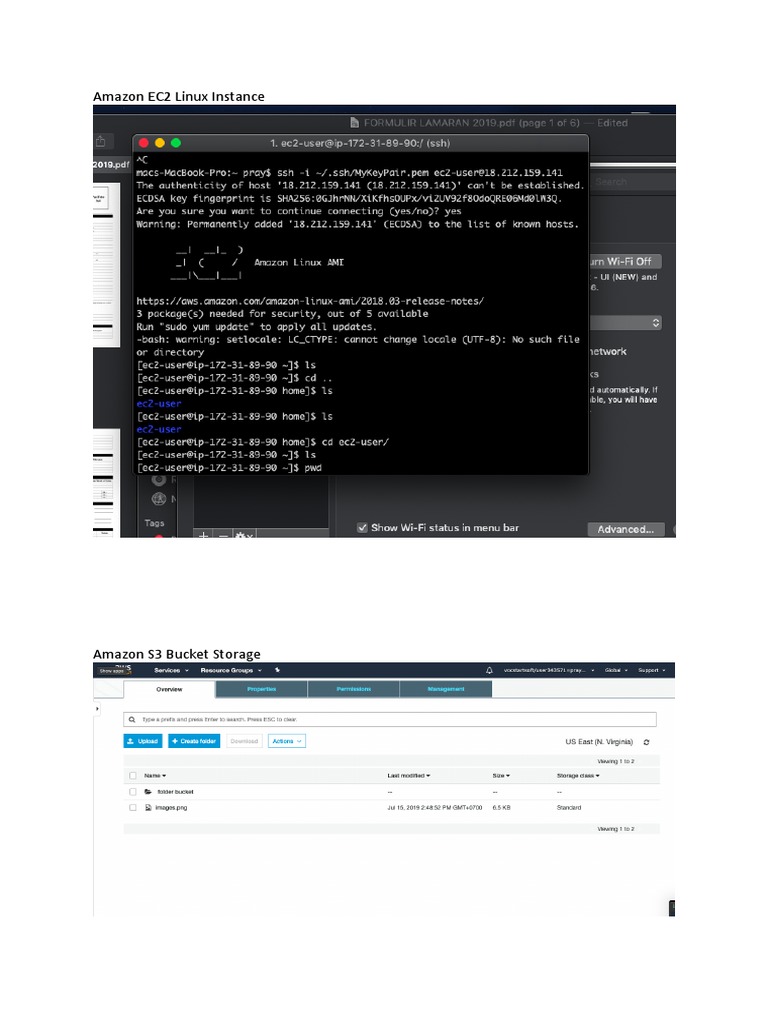Screen dimensions: 768x1024
Task: Click the US East (N. Virginia) region label
Action: (599, 742)
